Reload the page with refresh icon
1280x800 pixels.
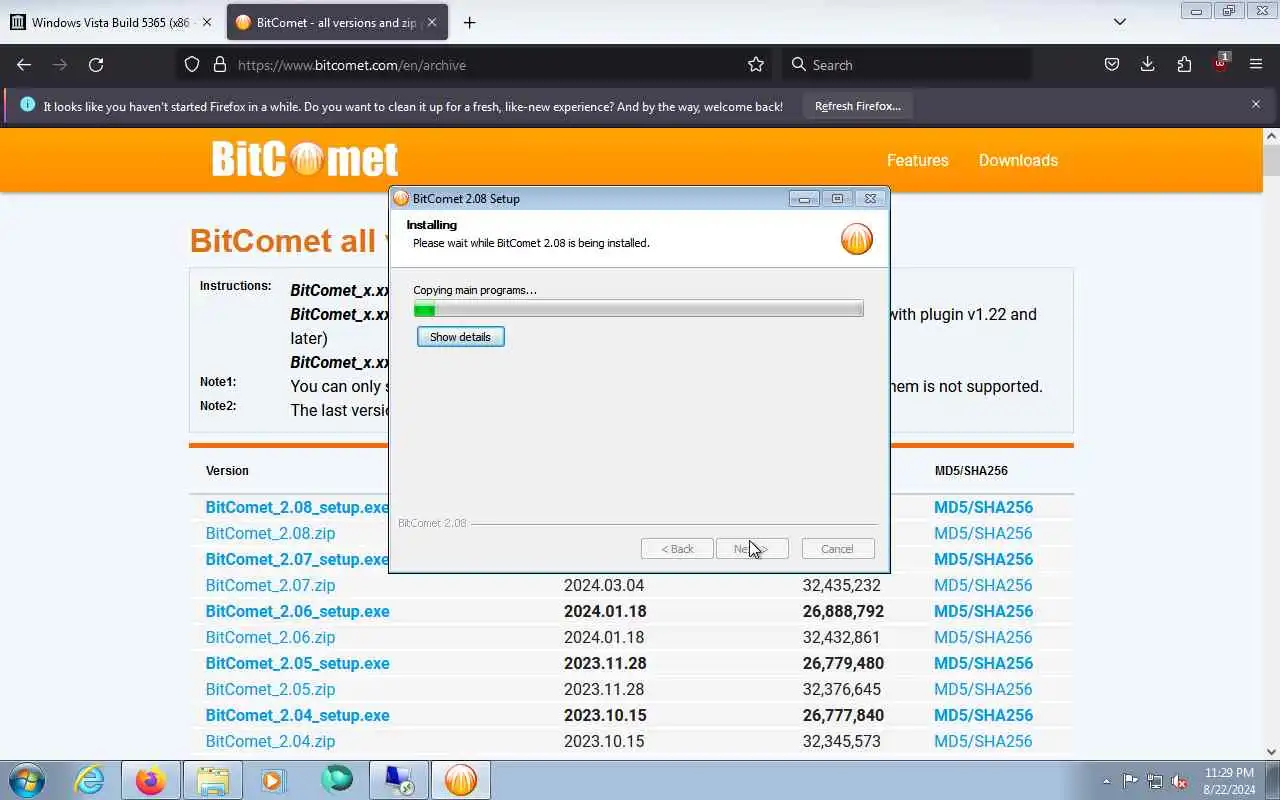tap(96, 64)
